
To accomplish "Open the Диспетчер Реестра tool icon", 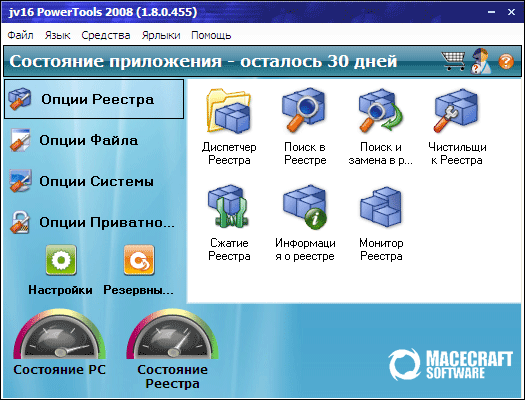I will tap(229, 111).
